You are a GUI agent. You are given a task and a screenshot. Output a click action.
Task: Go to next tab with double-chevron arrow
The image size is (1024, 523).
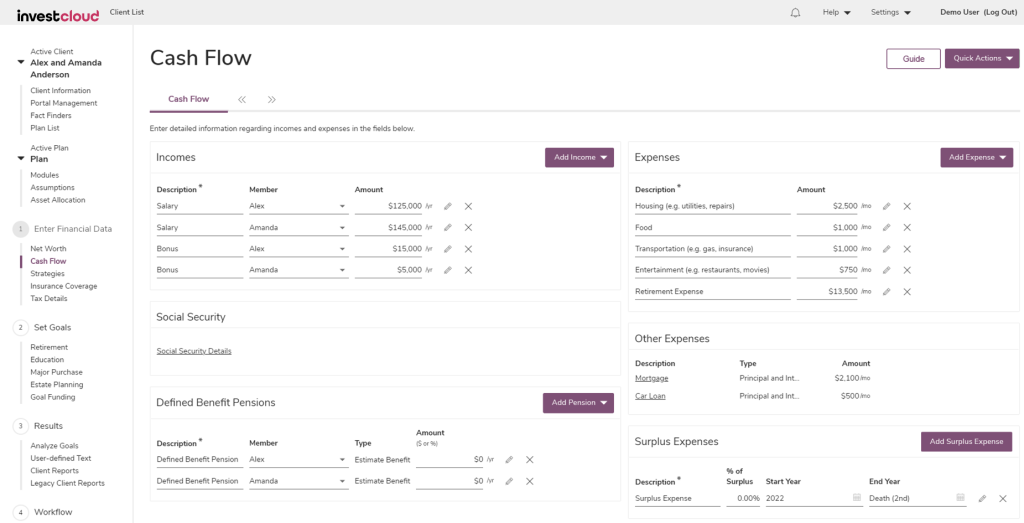(272, 100)
